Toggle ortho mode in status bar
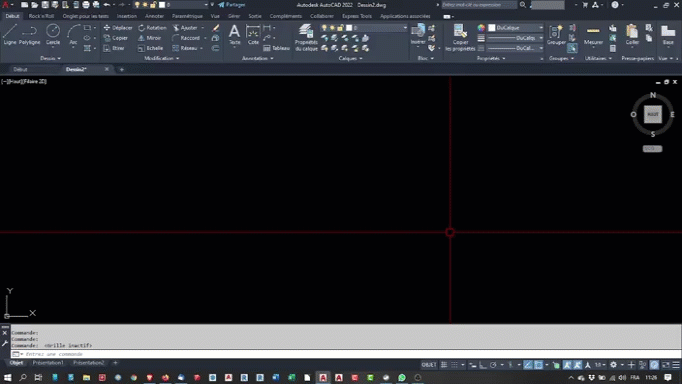The width and height of the screenshot is (682, 384). point(483,365)
